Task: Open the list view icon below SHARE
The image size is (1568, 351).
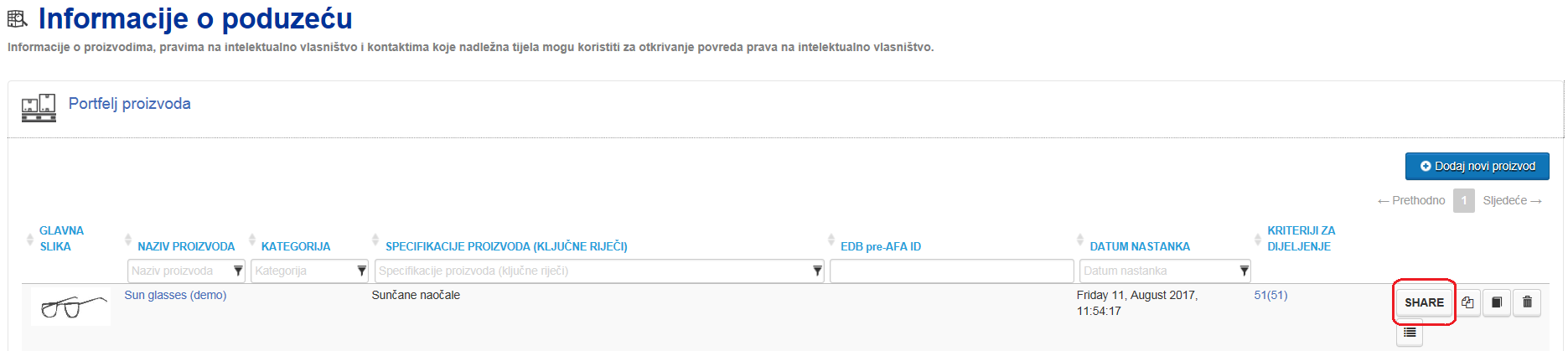Action: [1410, 333]
